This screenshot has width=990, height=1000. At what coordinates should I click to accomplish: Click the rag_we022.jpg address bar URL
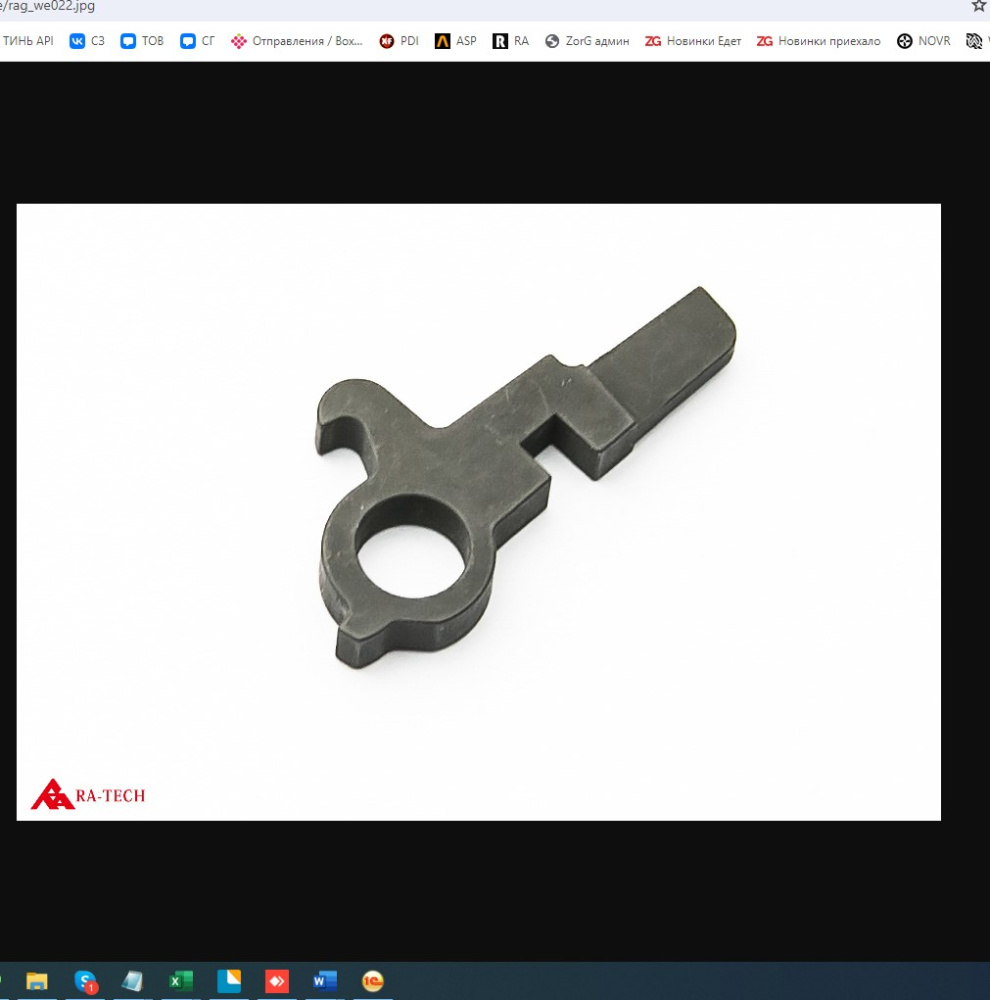(48, 6)
